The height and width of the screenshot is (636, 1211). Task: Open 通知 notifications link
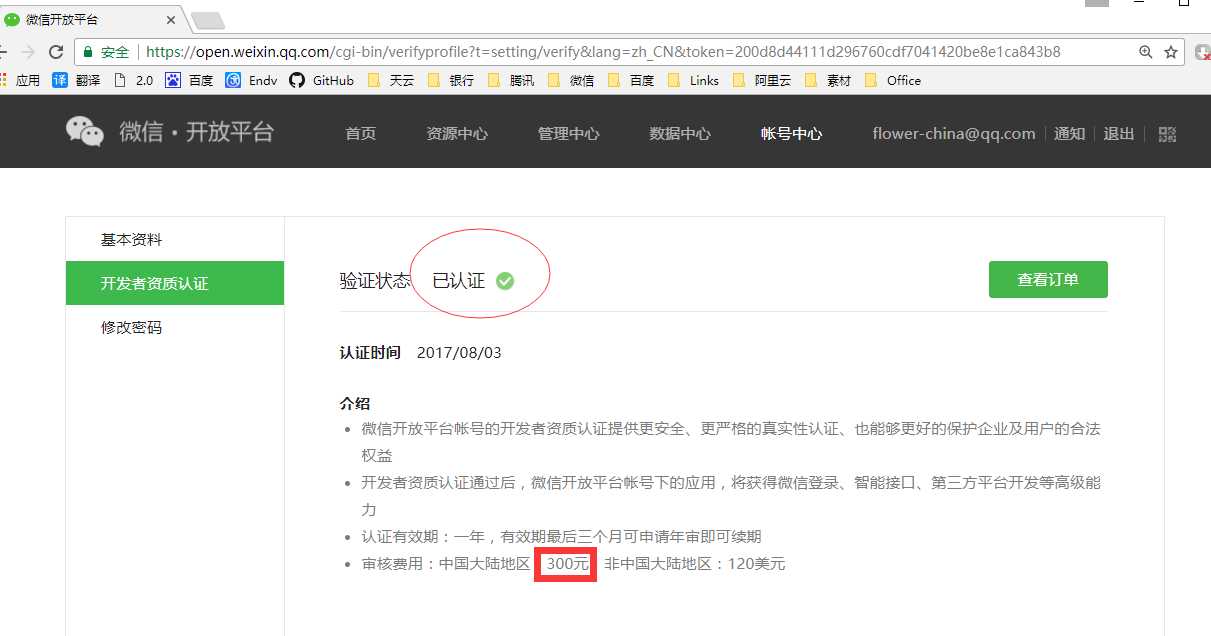tap(1069, 133)
